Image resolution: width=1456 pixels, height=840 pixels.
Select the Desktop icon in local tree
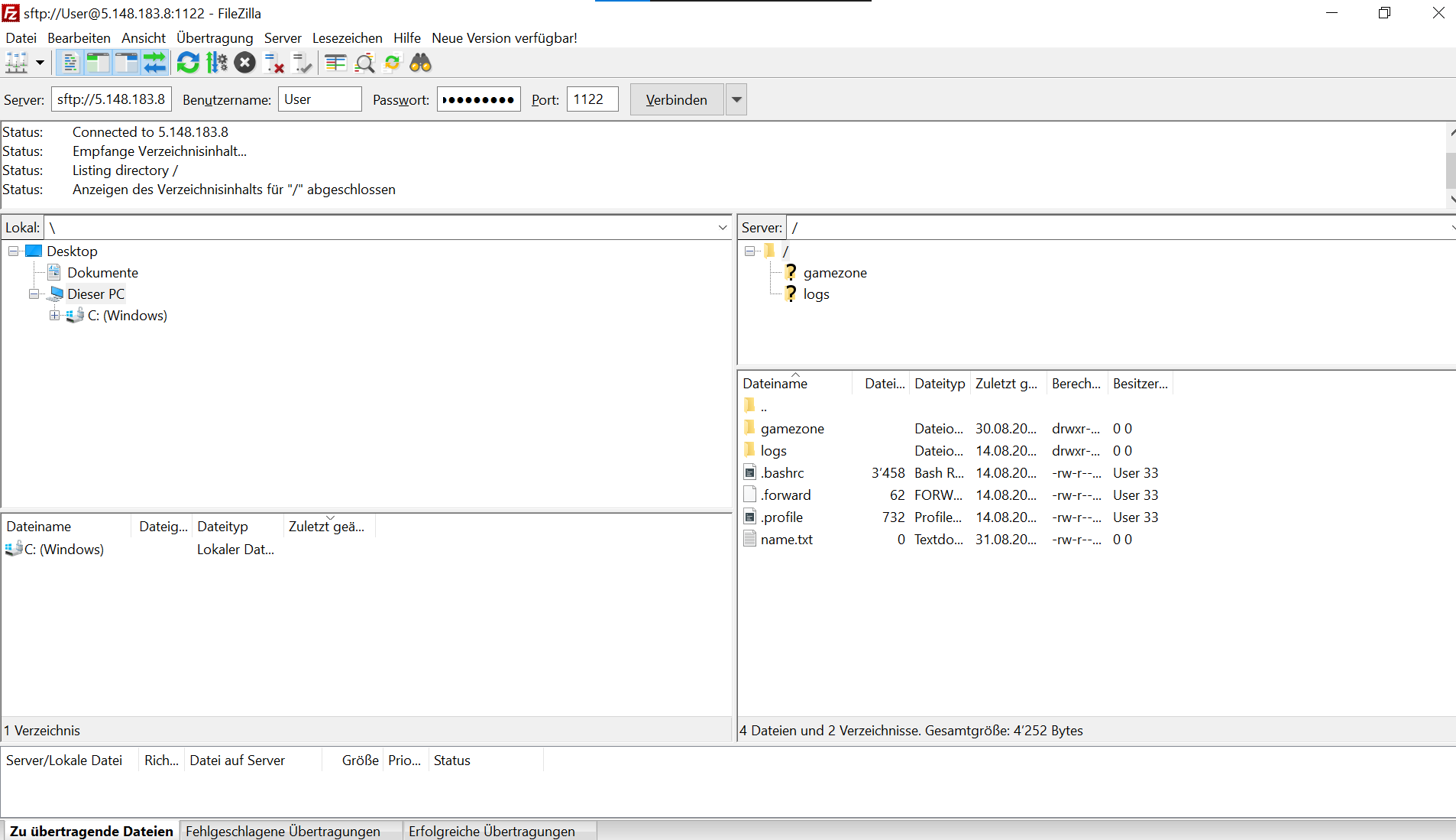click(x=34, y=251)
